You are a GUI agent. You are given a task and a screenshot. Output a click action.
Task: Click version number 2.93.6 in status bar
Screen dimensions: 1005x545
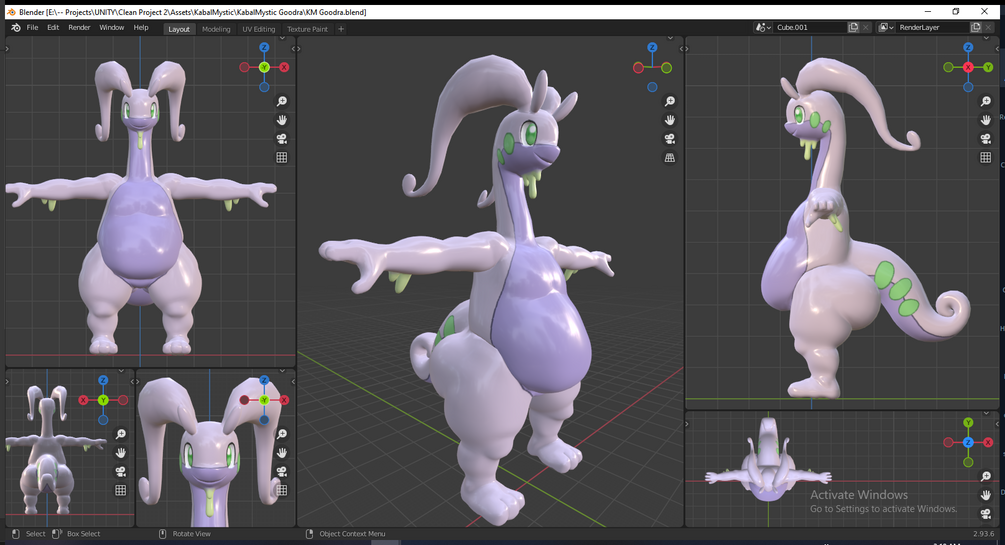pos(983,533)
